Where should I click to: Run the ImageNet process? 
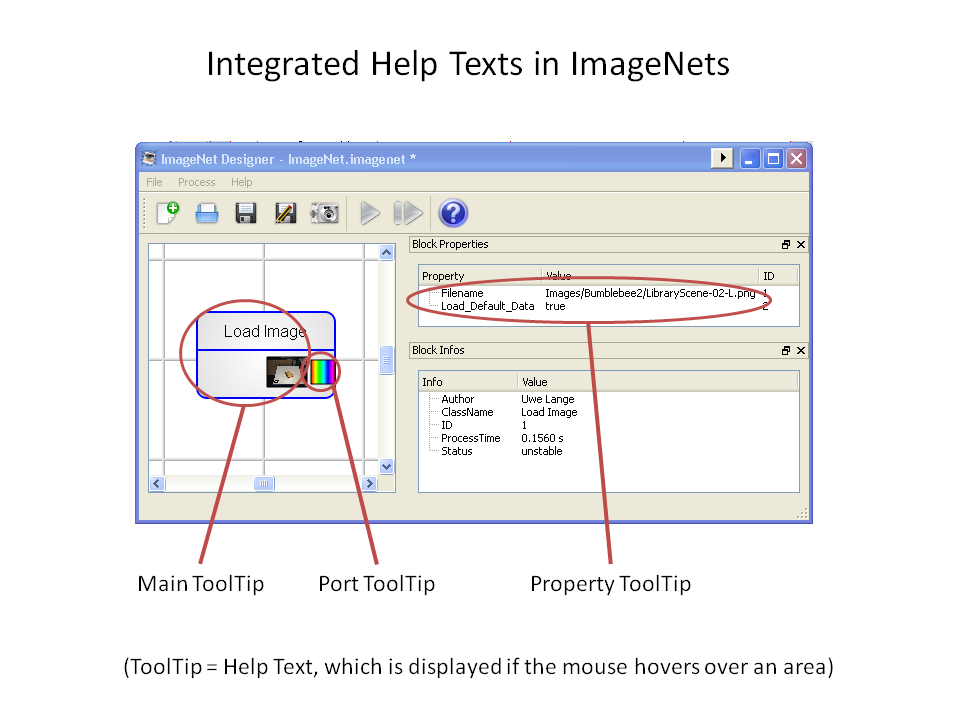click(x=369, y=212)
